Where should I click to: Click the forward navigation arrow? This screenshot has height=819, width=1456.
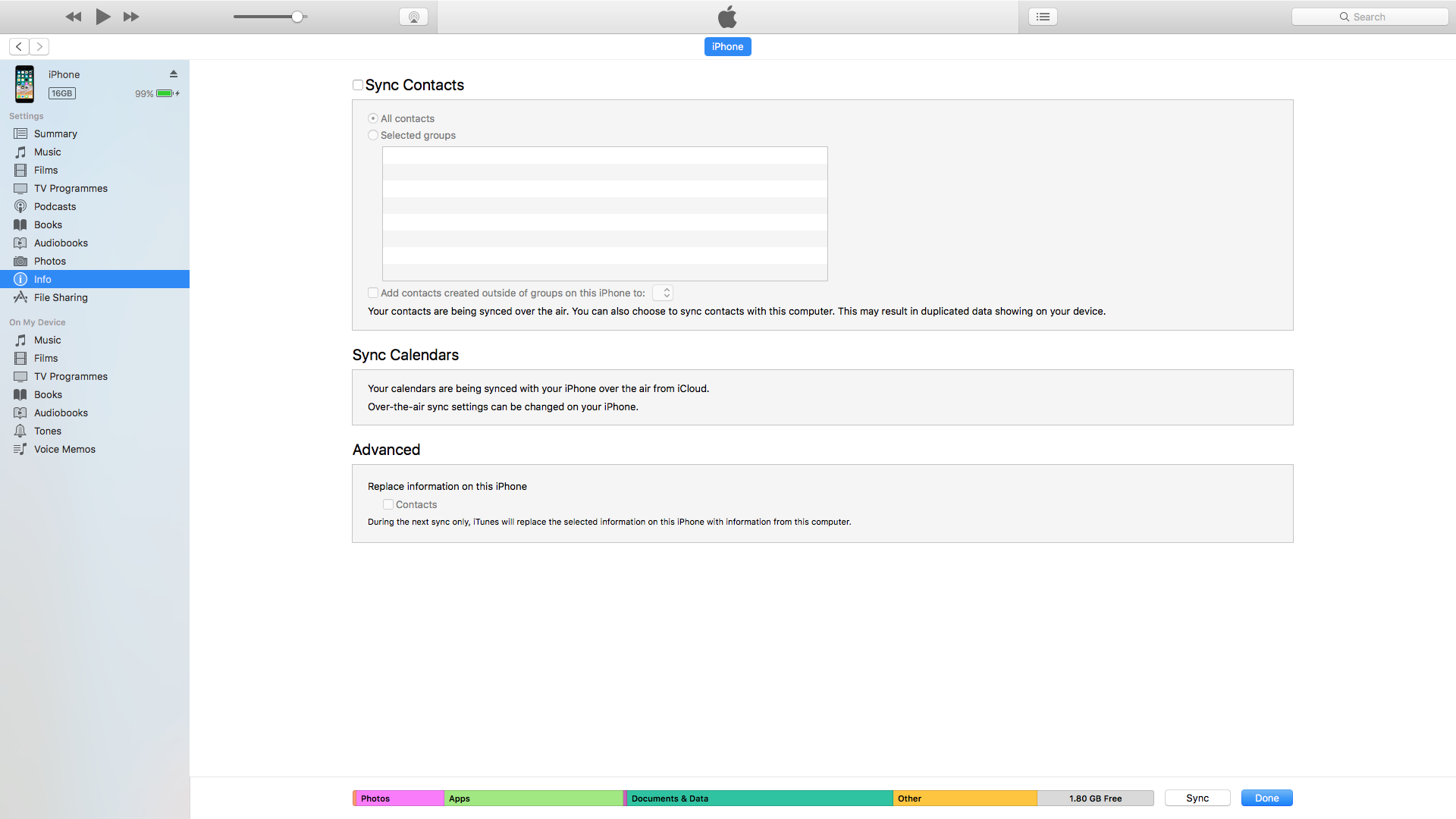click(39, 47)
